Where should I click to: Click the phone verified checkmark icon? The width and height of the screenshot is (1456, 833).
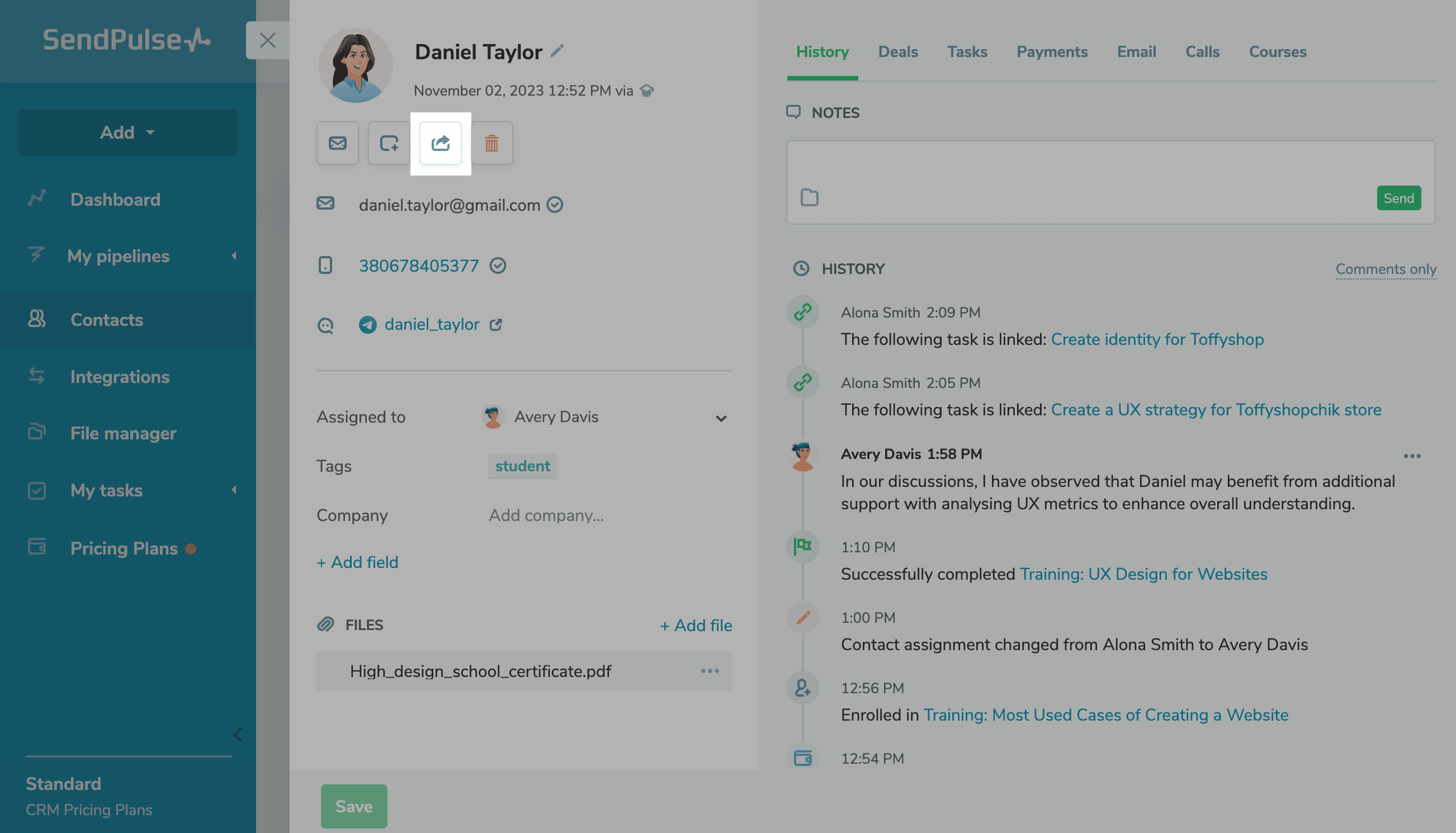pos(498,266)
